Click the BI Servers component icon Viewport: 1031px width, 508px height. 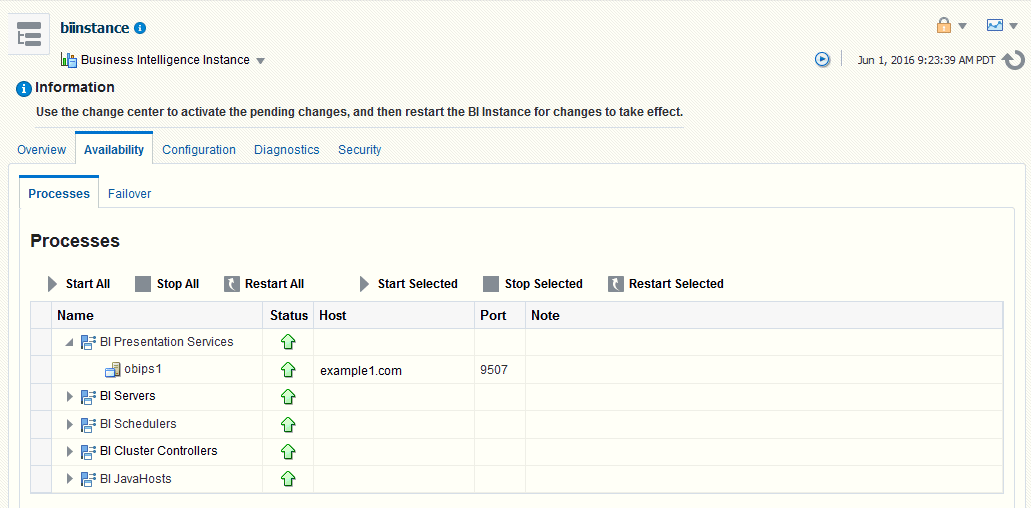click(x=88, y=396)
